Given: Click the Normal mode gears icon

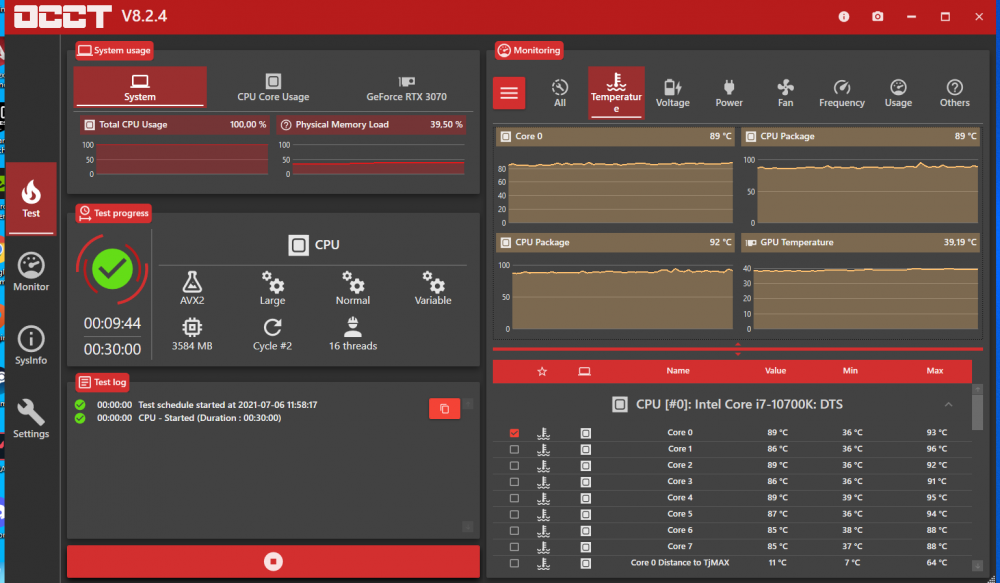Looking at the screenshot, I should point(353,281).
